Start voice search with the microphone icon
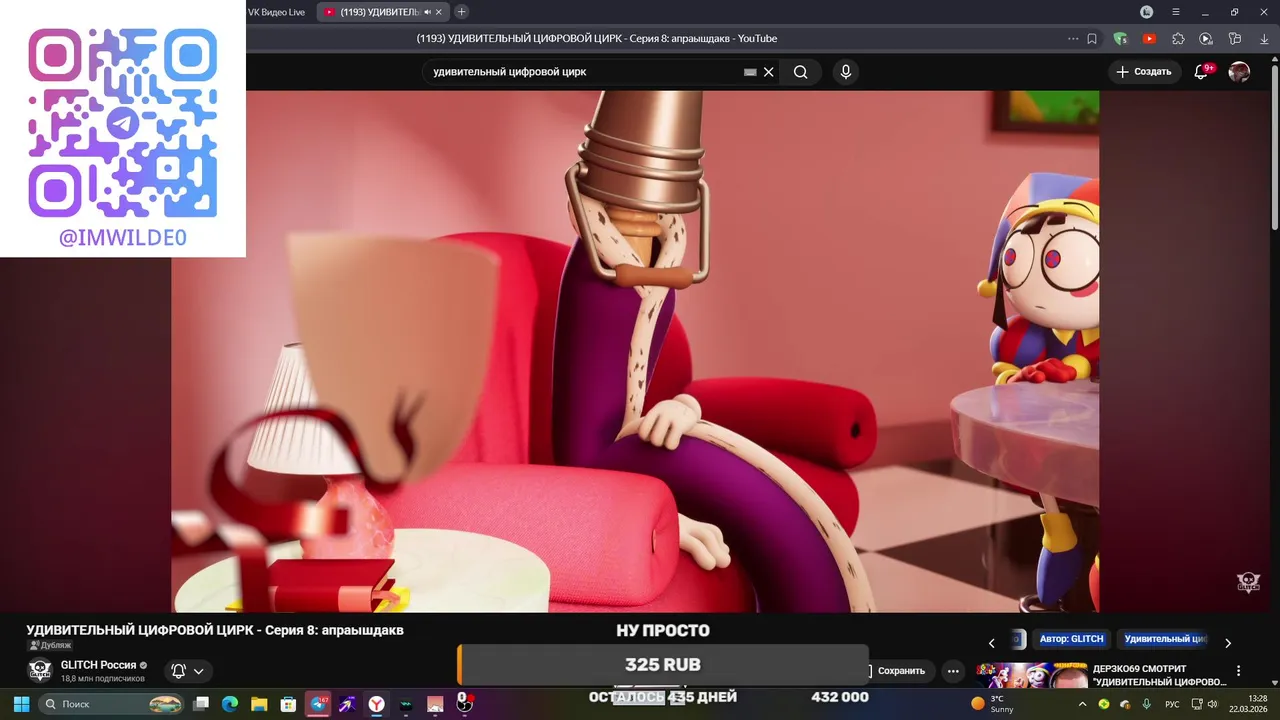 (x=846, y=72)
